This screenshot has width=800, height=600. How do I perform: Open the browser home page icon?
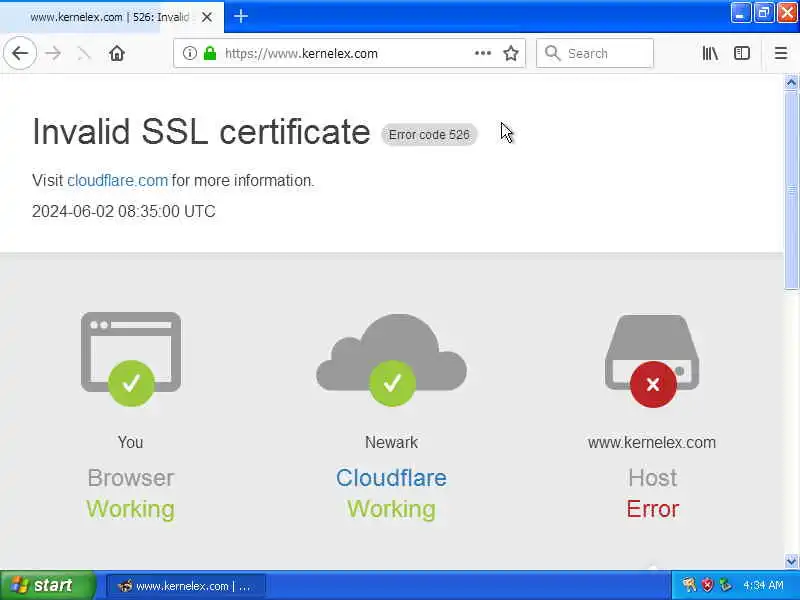point(117,53)
